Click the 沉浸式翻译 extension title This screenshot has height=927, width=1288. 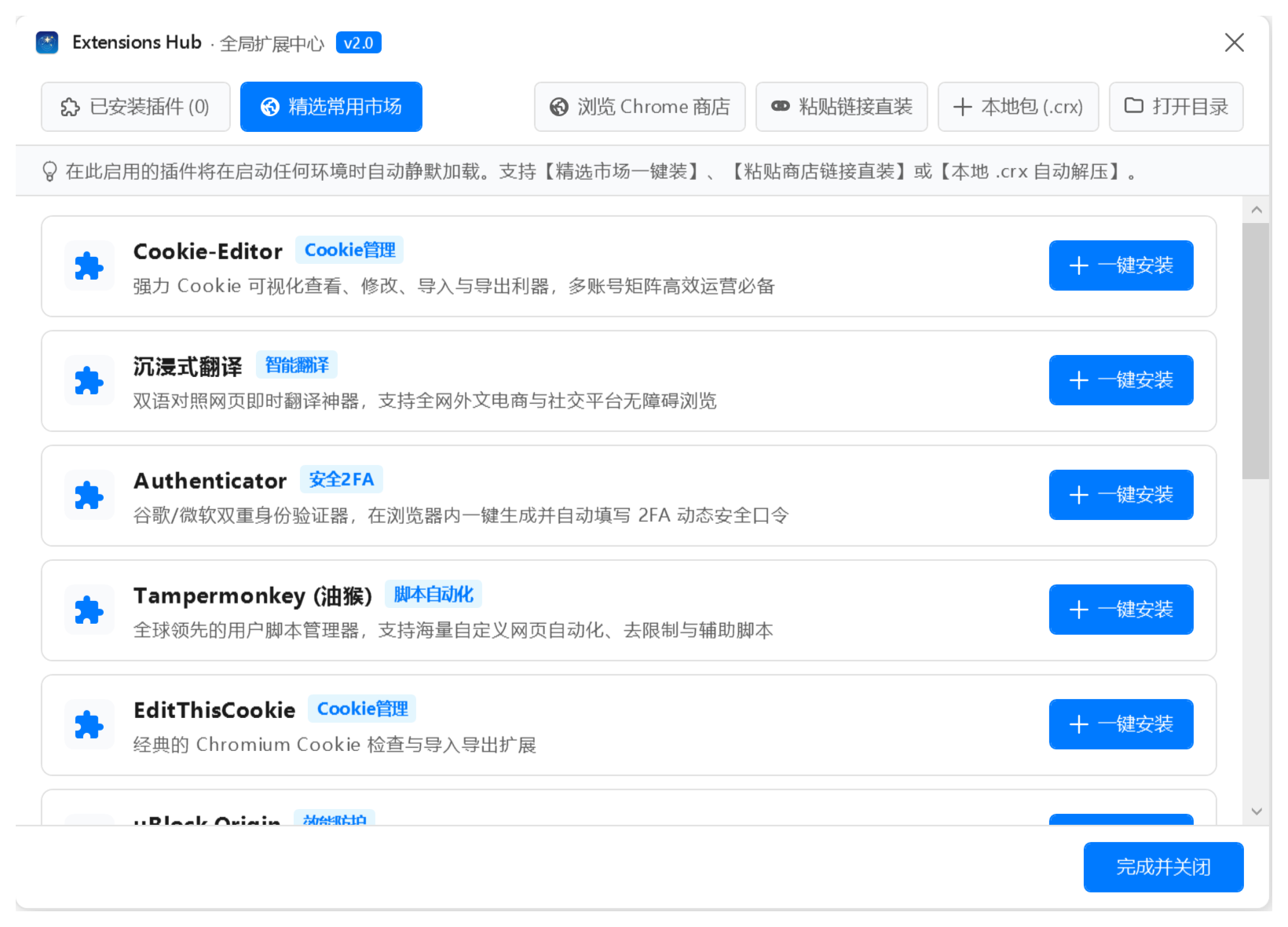coord(188,366)
